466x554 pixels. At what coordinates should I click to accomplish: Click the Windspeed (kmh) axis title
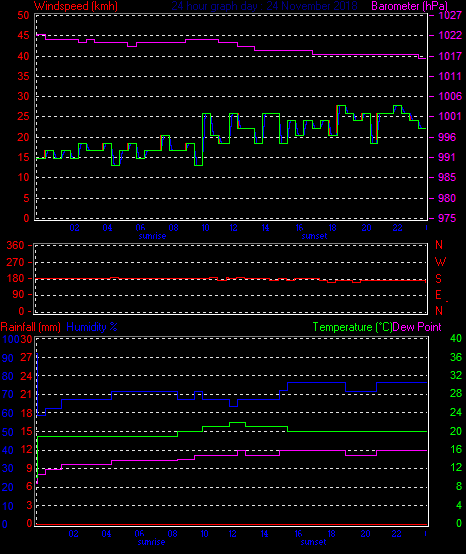[x=76, y=6]
